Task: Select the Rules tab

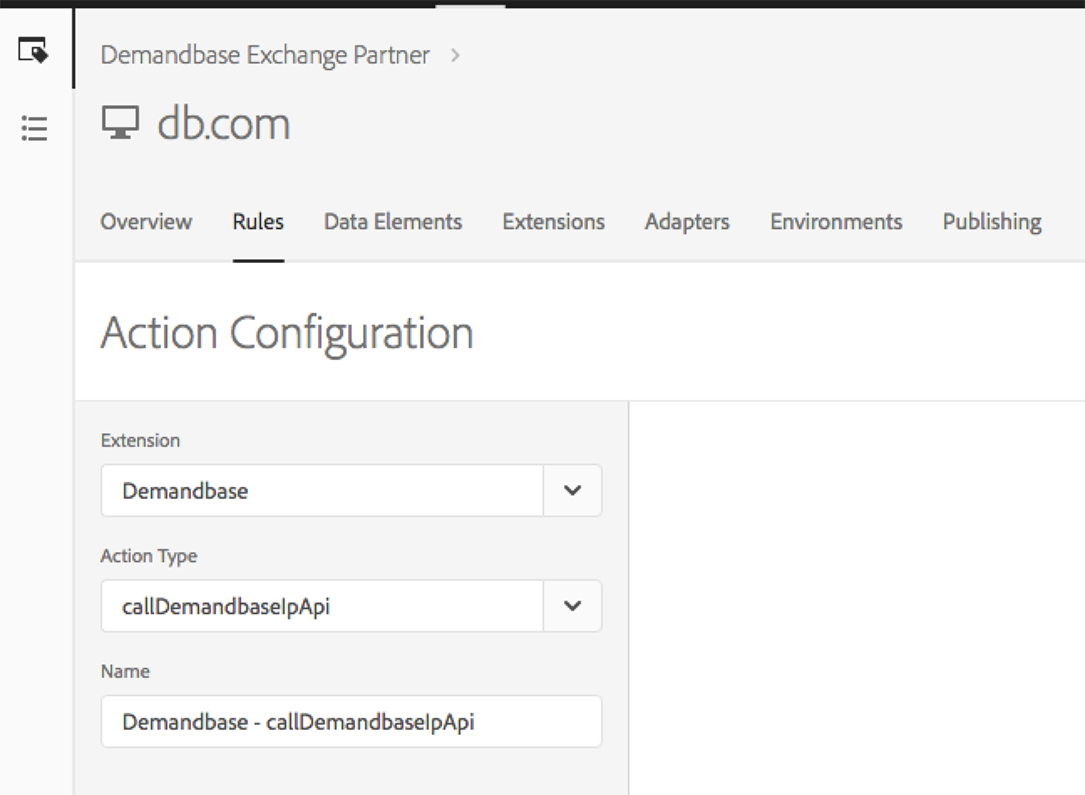Action: pyautogui.click(x=258, y=221)
